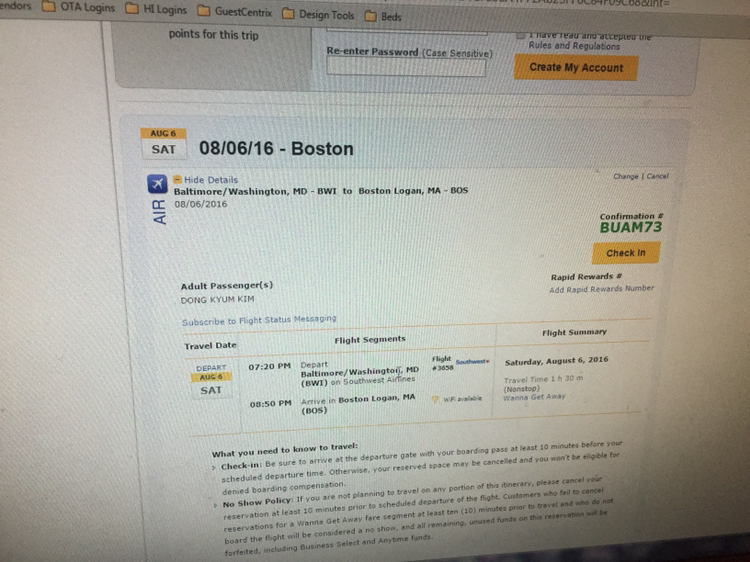This screenshot has height=562, width=750.
Task: Open the HI Logins bookmark folder
Action: [156, 10]
